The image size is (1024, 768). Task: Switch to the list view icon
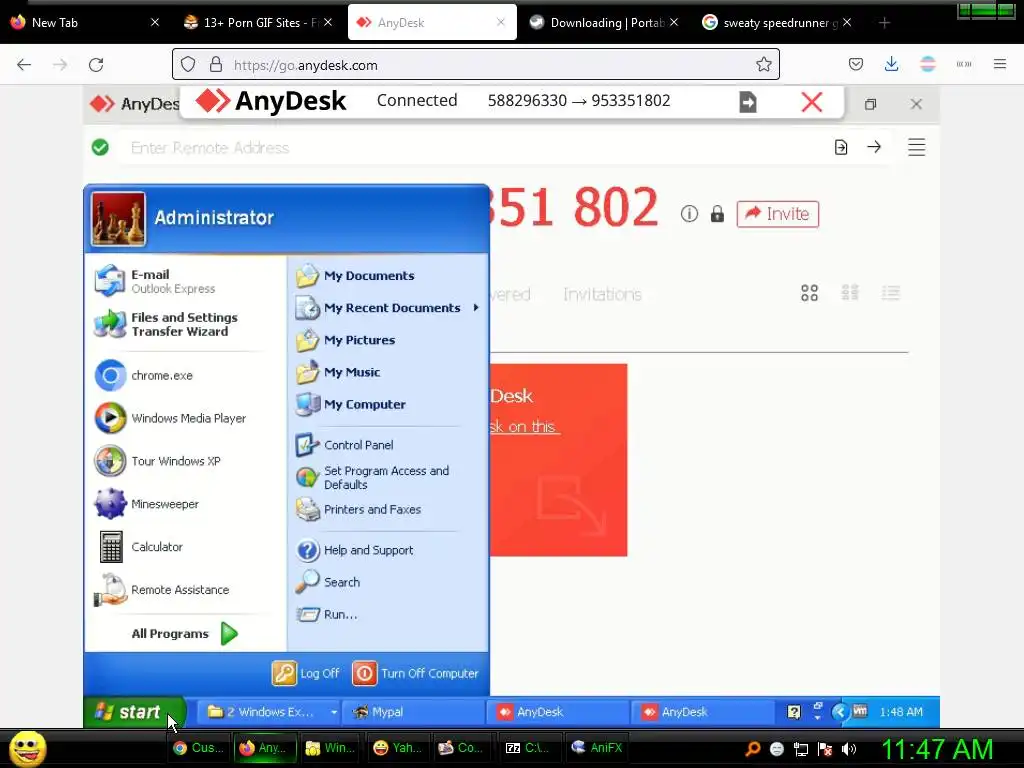(x=891, y=293)
